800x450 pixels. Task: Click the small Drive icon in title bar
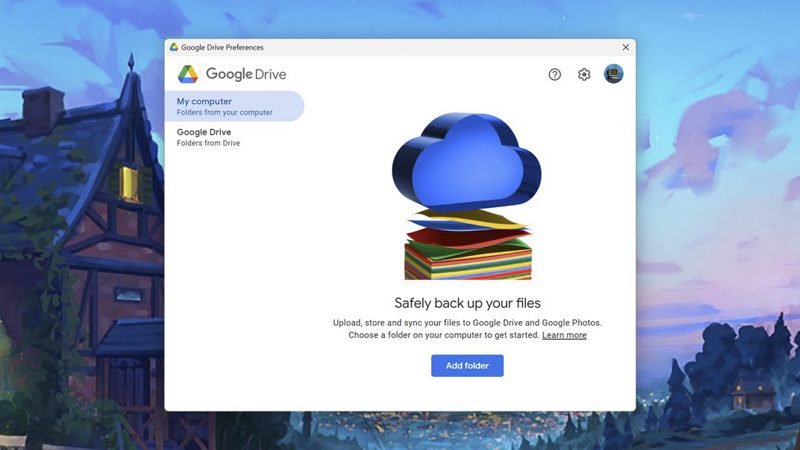pos(174,47)
